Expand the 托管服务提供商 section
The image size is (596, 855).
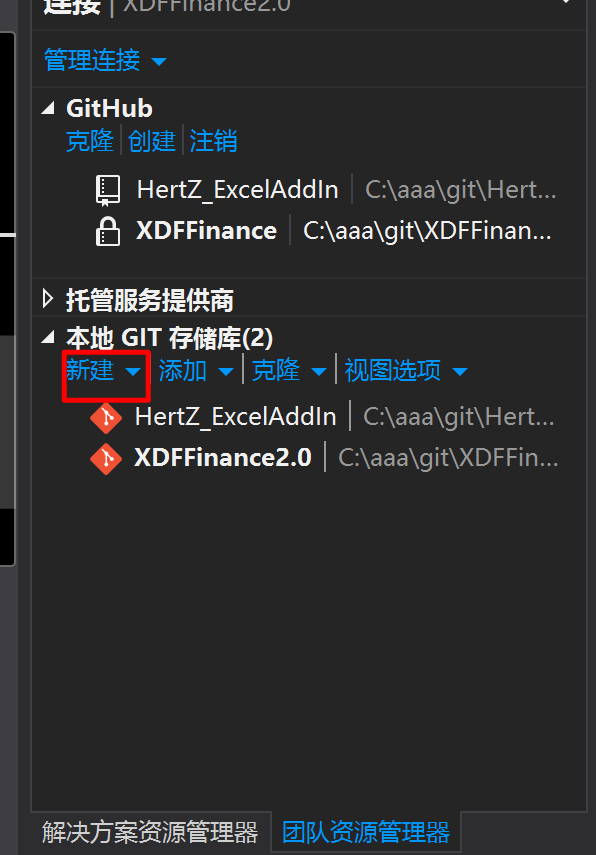[x=48, y=299]
